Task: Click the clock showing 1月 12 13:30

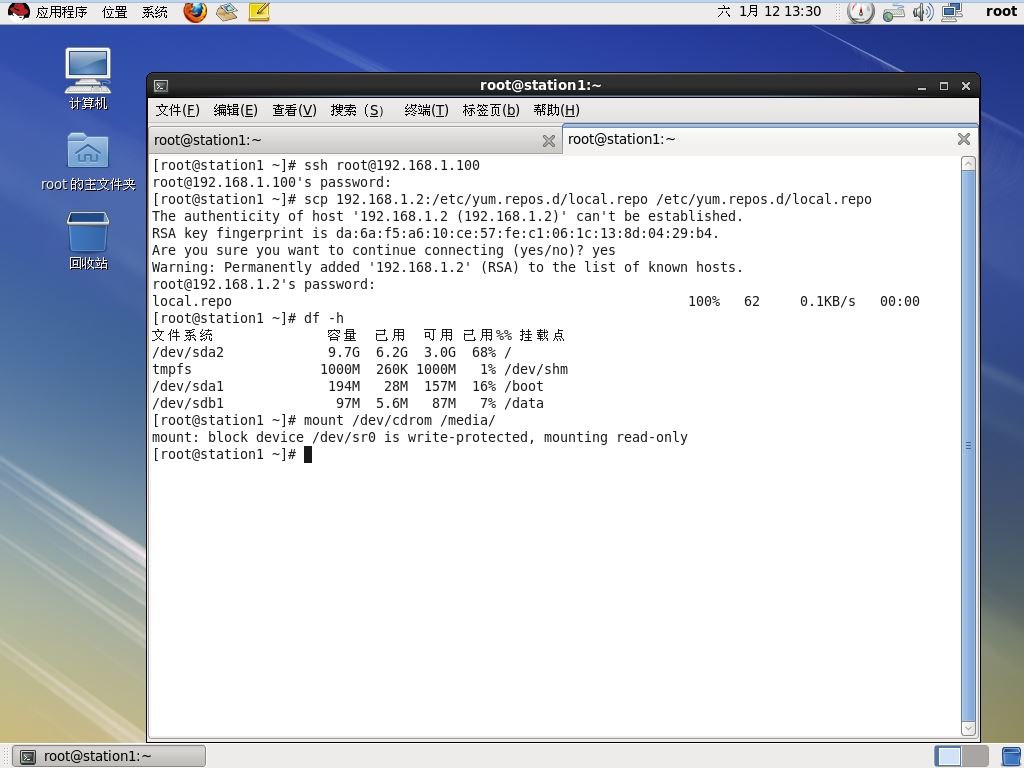Action: (x=769, y=11)
